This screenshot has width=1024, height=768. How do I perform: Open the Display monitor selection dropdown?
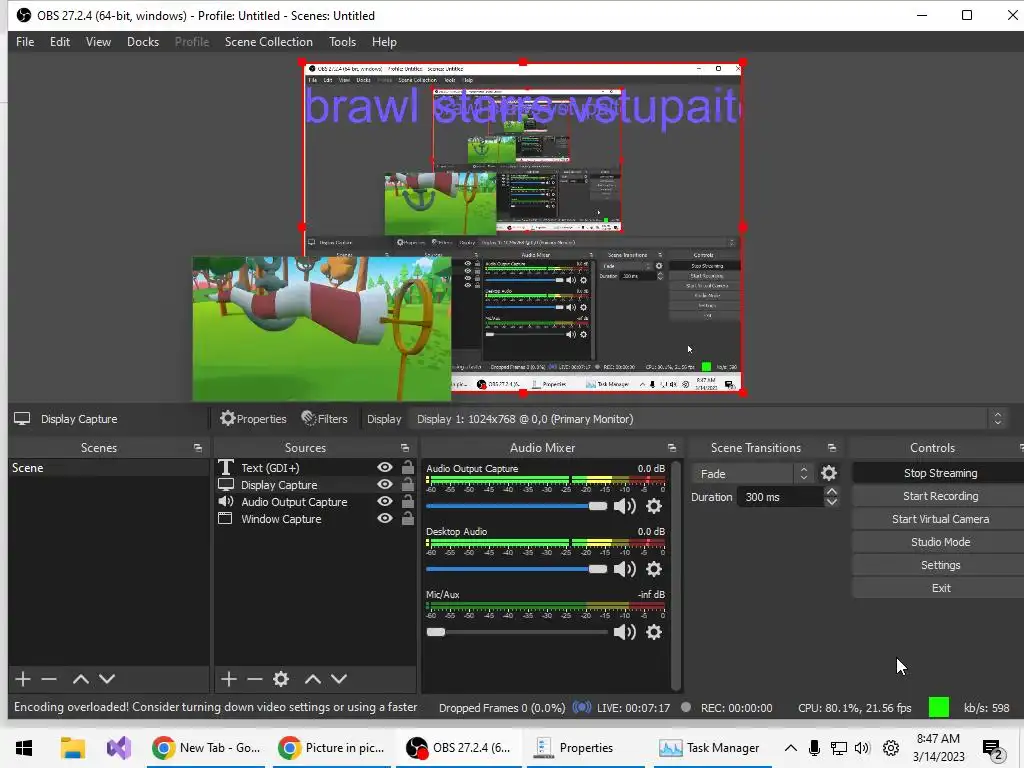tap(708, 419)
